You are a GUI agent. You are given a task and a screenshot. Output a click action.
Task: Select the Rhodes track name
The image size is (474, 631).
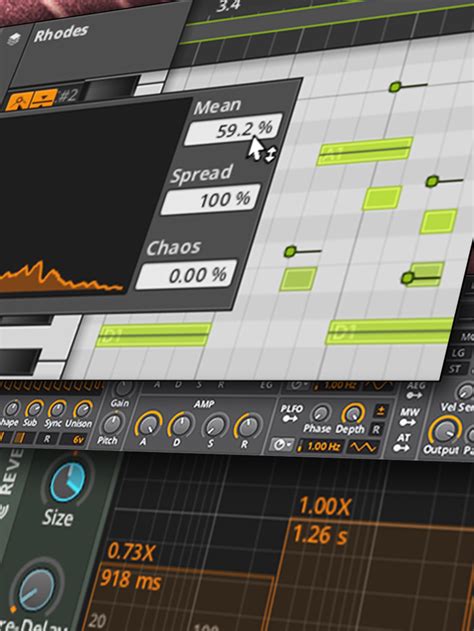coord(61,33)
